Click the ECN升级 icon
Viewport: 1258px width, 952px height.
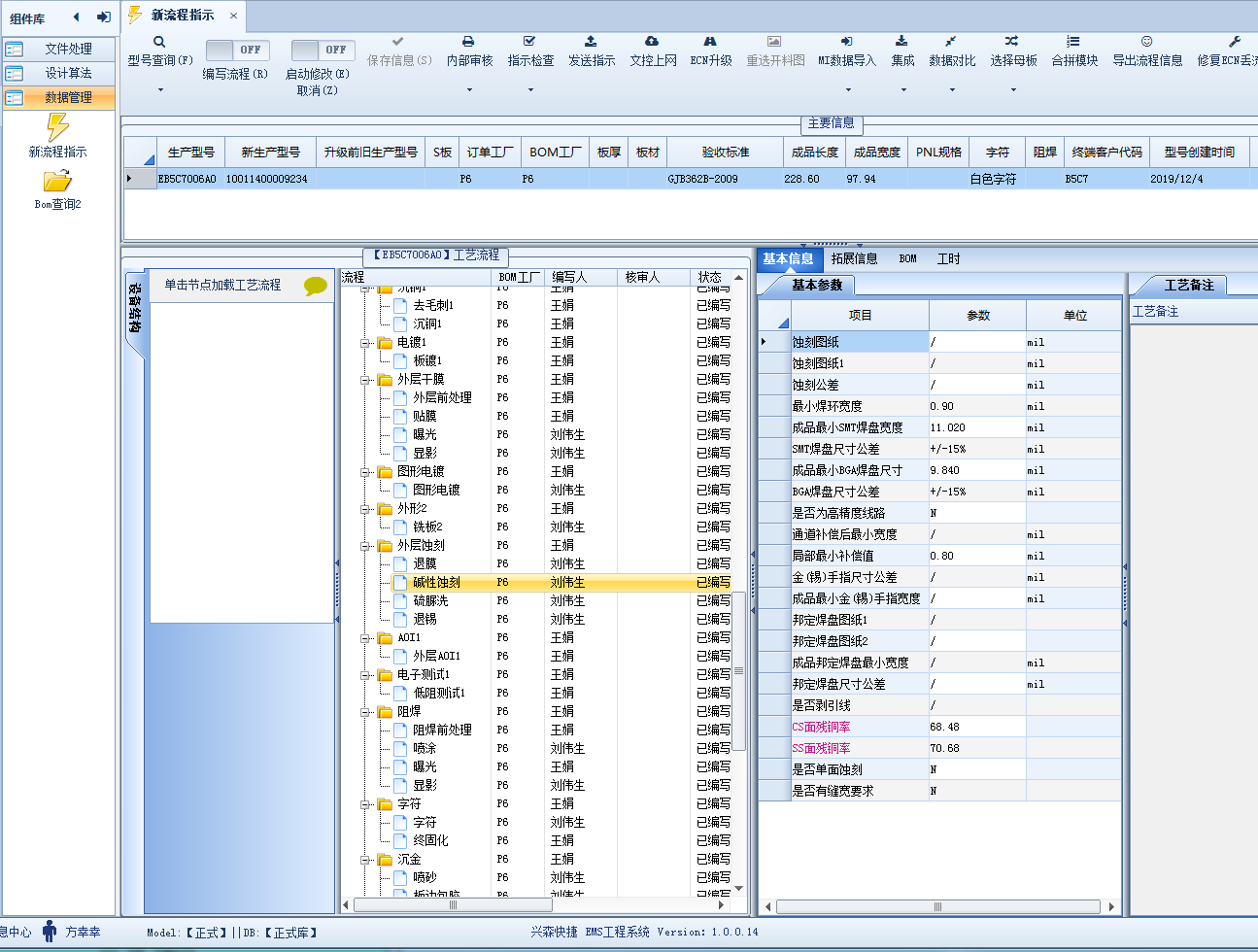(710, 42)
